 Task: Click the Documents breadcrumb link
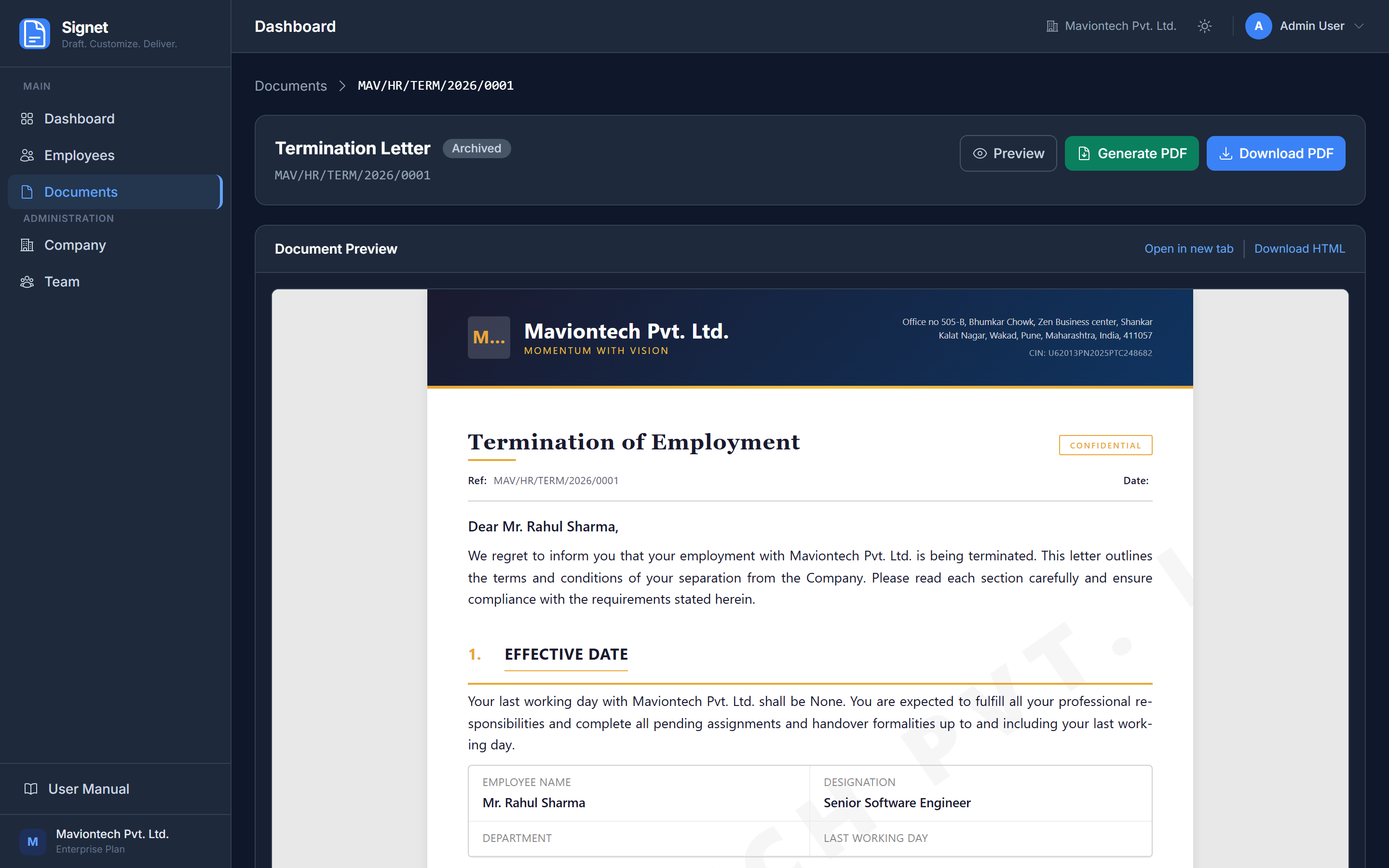point(290,85)
